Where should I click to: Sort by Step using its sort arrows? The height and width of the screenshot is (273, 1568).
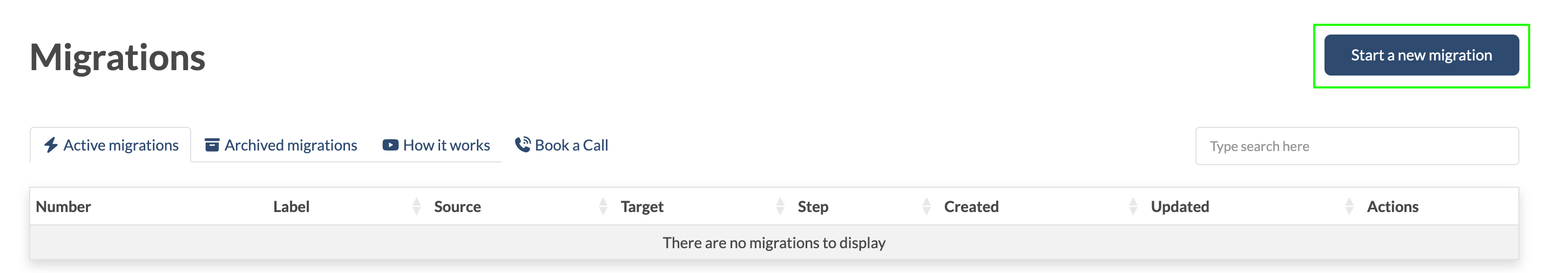coord(926,207)
